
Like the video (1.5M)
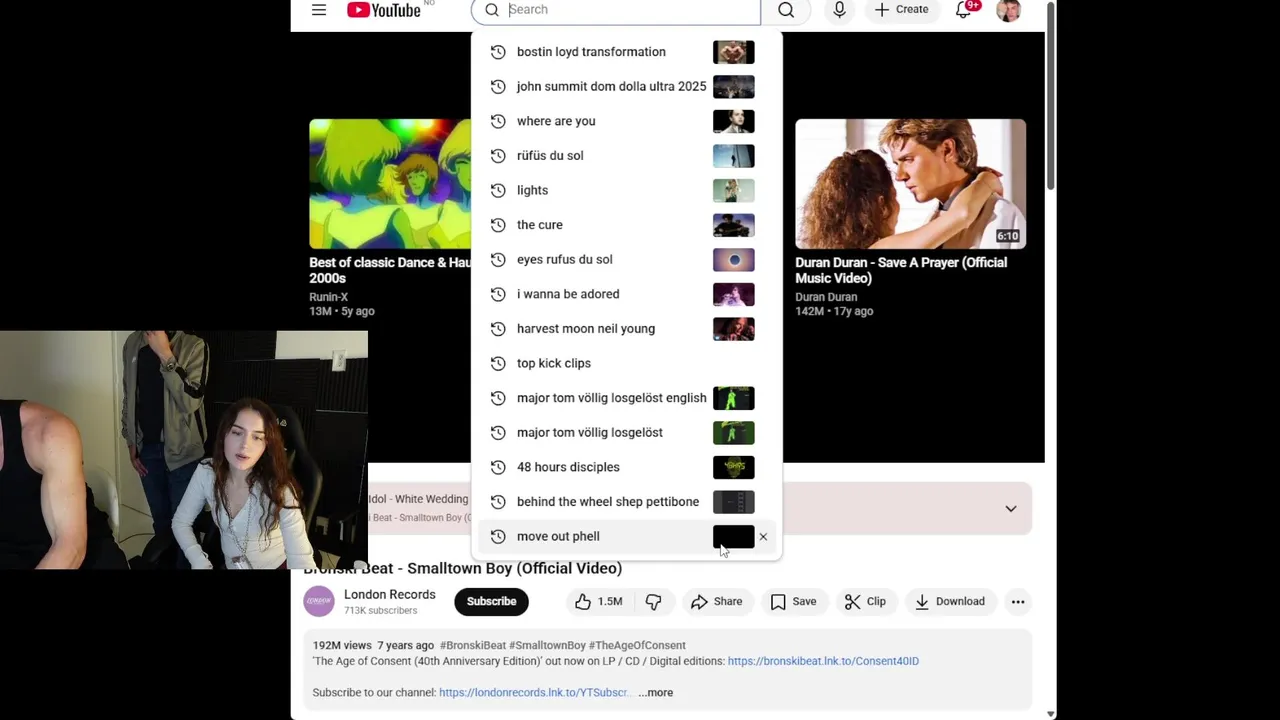(598, 601)
